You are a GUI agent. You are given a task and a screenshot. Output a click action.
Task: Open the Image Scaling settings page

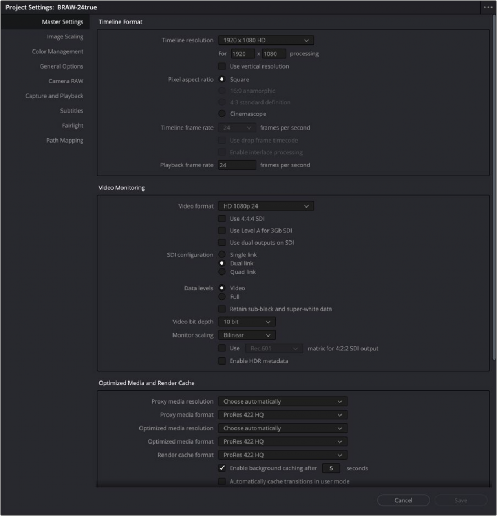pyautogui.click(x=65, y=37)
